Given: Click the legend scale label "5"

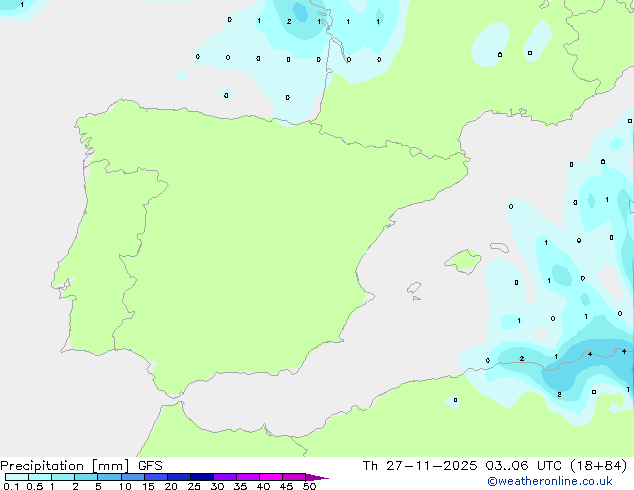Looking at the screenshot, I should pyautogui.click(x=98, y=486).
